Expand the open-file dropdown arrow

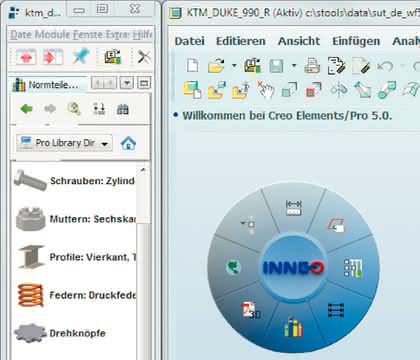pos(234,65)
